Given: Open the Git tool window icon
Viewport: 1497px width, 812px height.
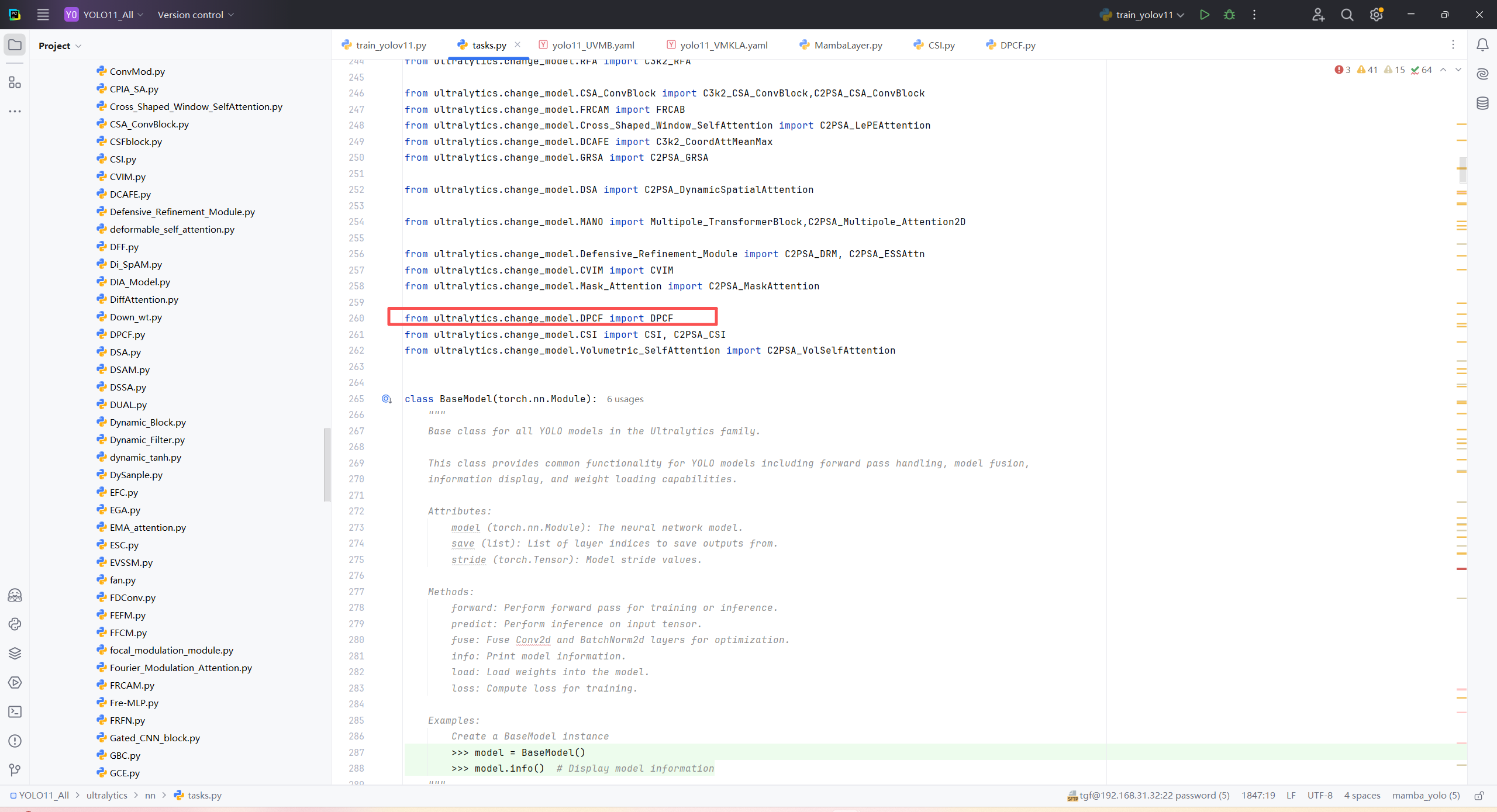Looking at the screenshot, I should coord(15,770).
